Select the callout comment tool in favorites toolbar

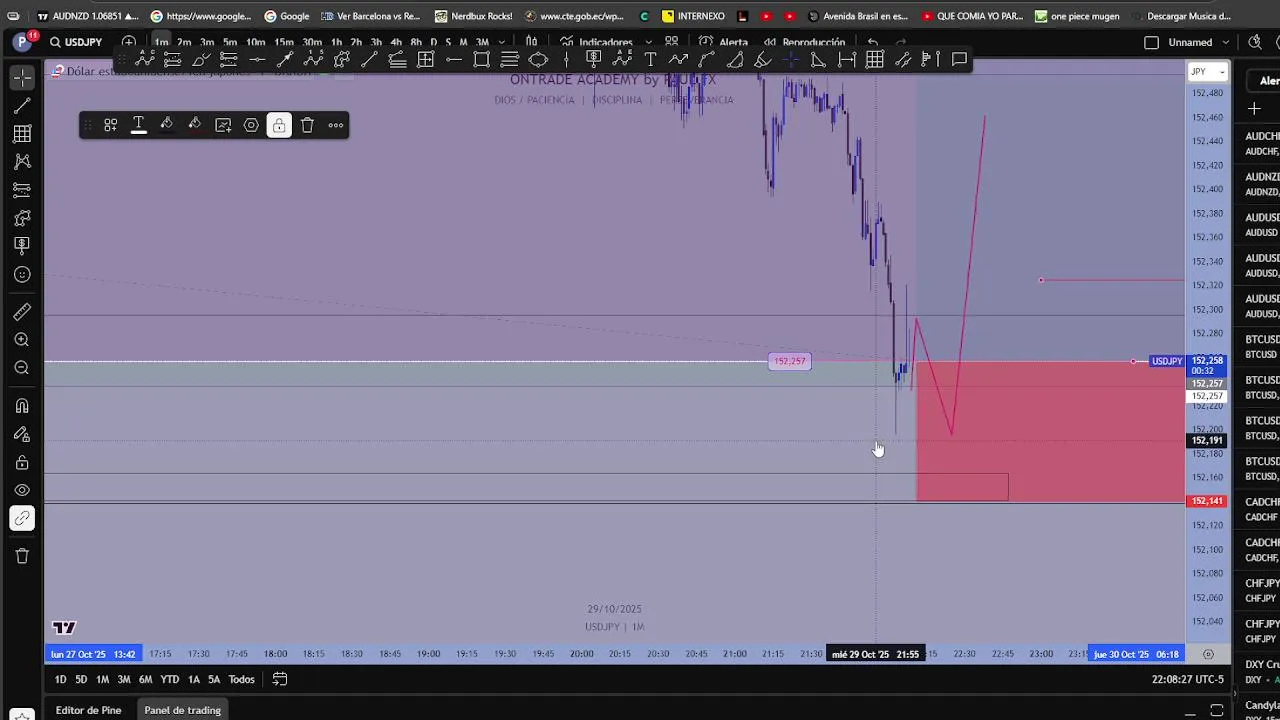click(959, 60)
